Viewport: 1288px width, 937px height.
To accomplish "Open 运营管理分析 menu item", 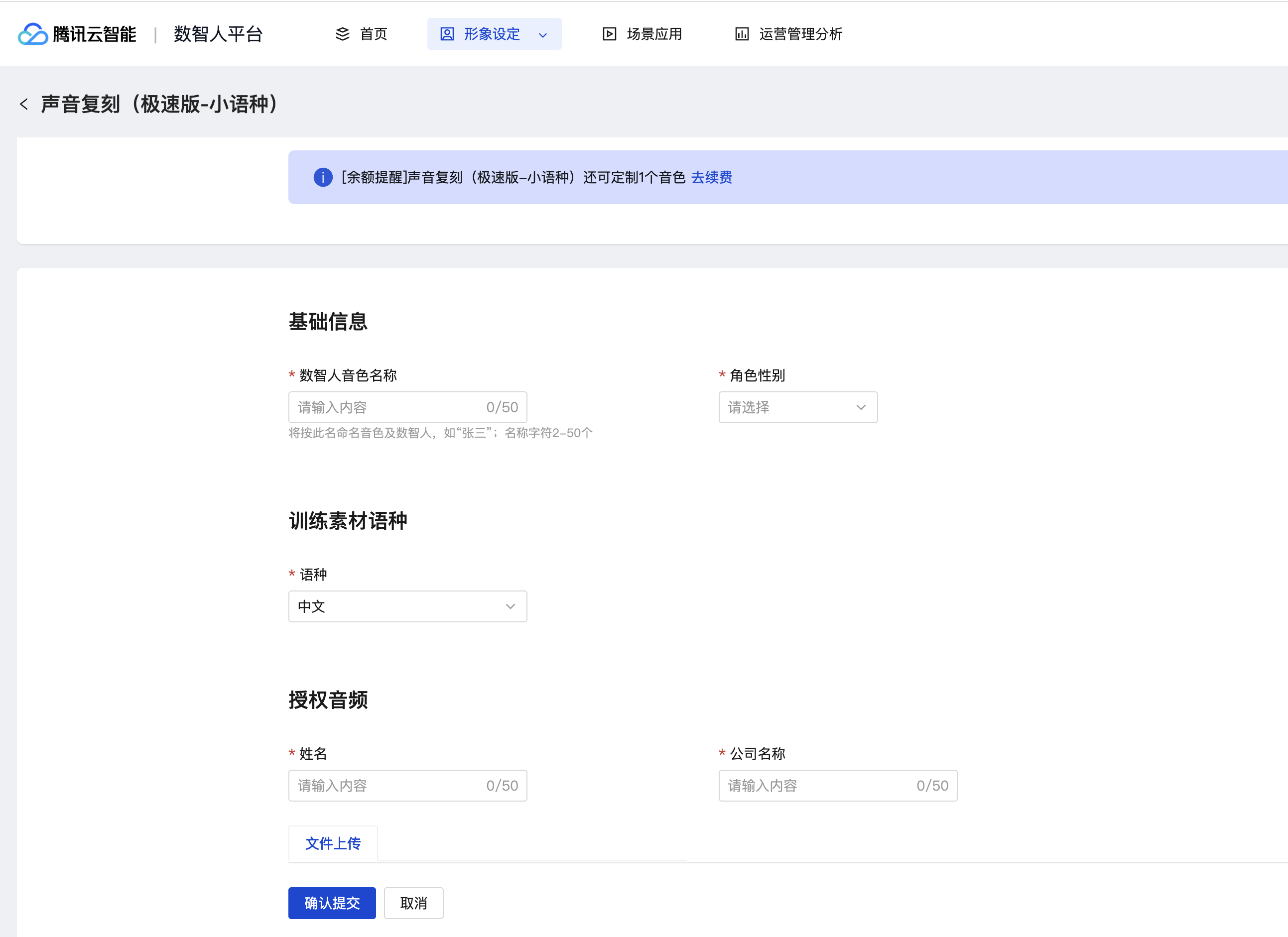I will pos(800,34).
